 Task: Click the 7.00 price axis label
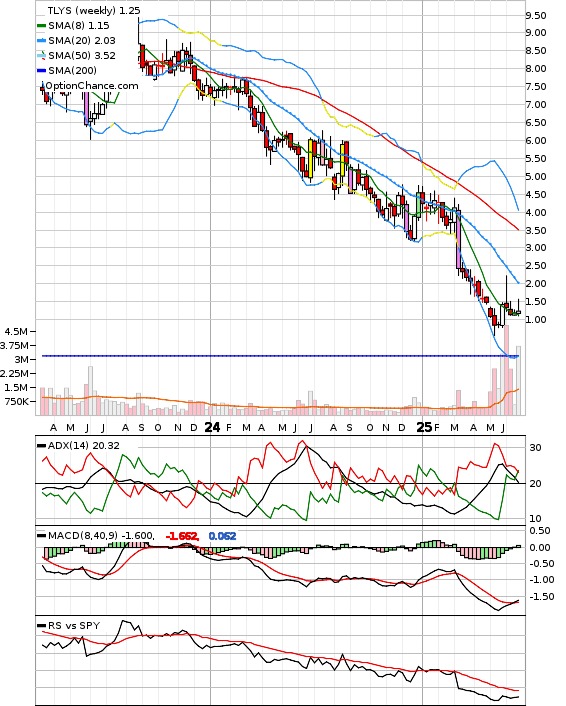pos(536,105)
